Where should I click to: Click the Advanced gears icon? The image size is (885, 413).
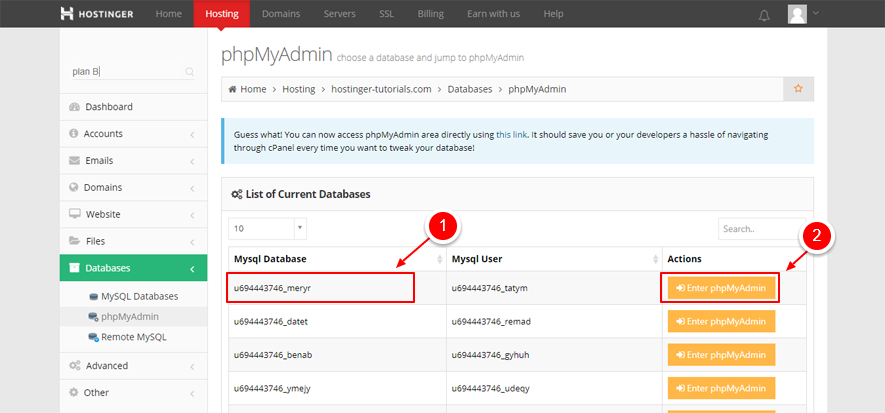[75, 366]
